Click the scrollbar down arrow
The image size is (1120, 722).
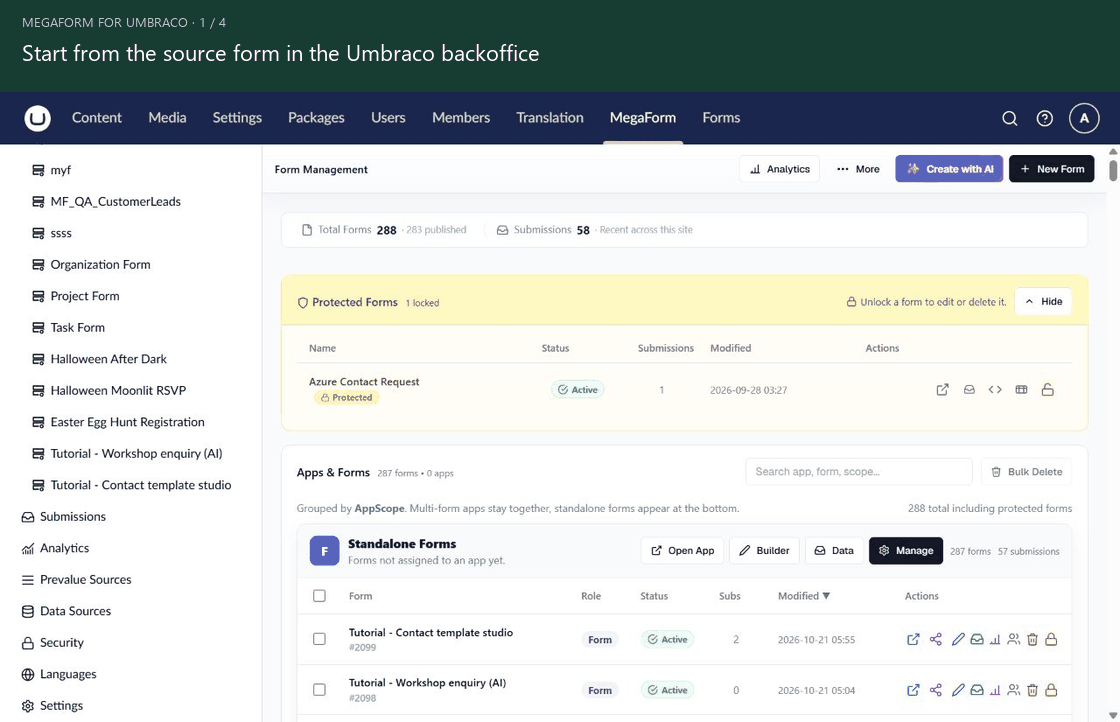pyautogui.click(x=1113, y=715)
